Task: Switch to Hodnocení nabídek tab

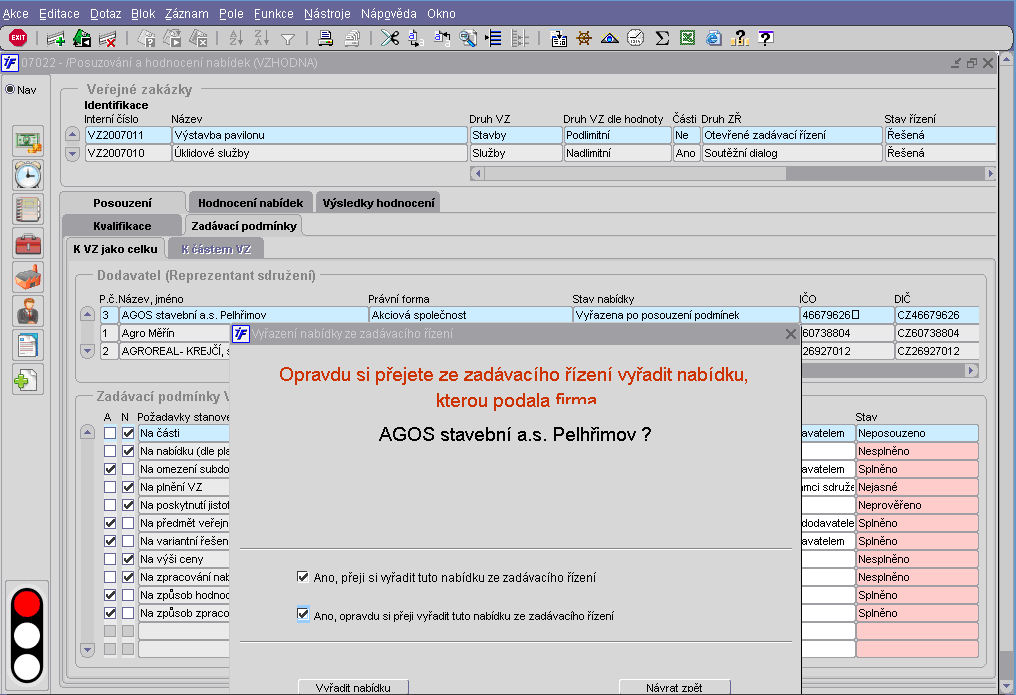Action: [x=250, y=203]
